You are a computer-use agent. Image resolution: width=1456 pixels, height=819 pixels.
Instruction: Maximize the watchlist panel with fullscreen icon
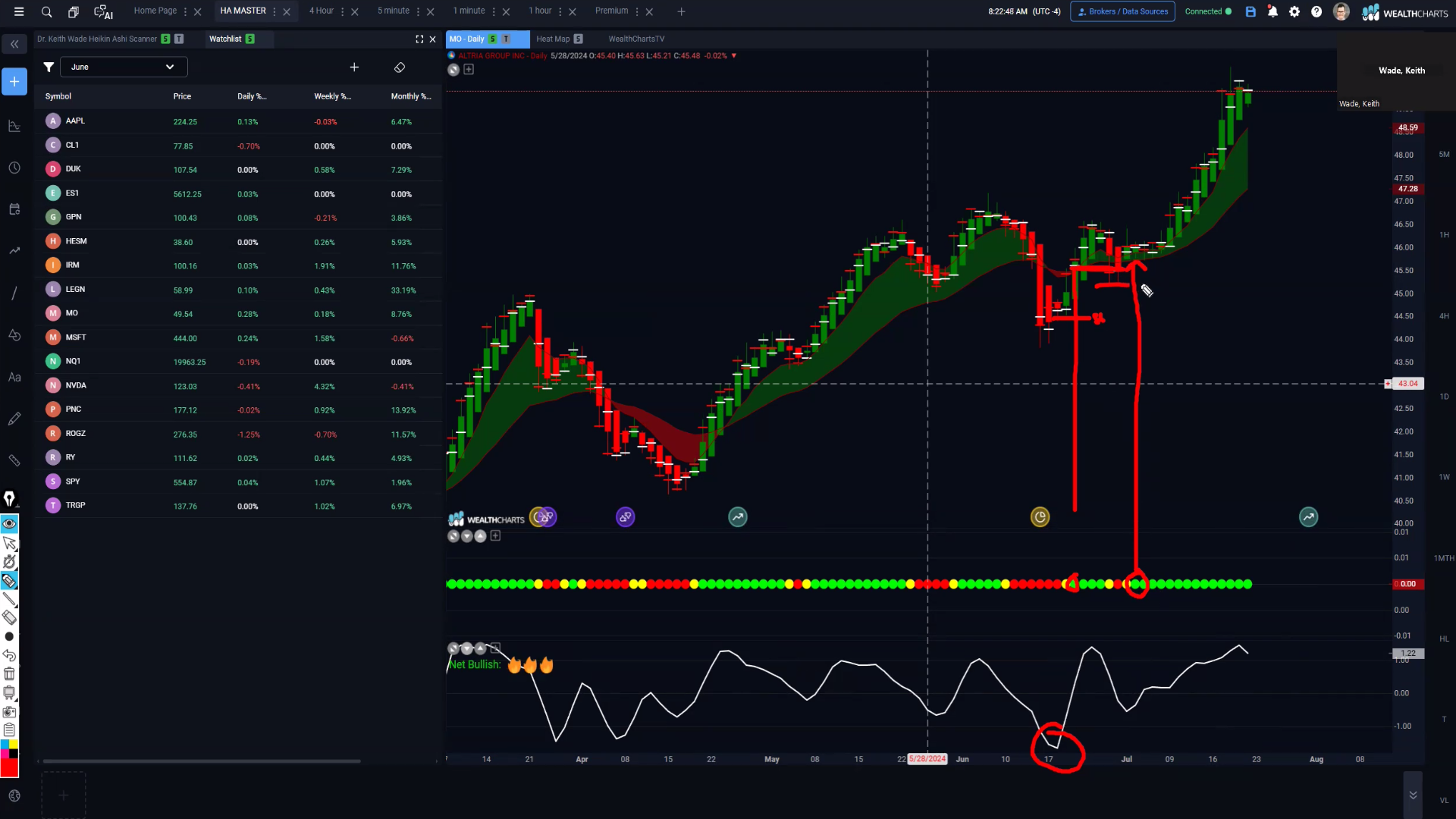click(419, 39)
